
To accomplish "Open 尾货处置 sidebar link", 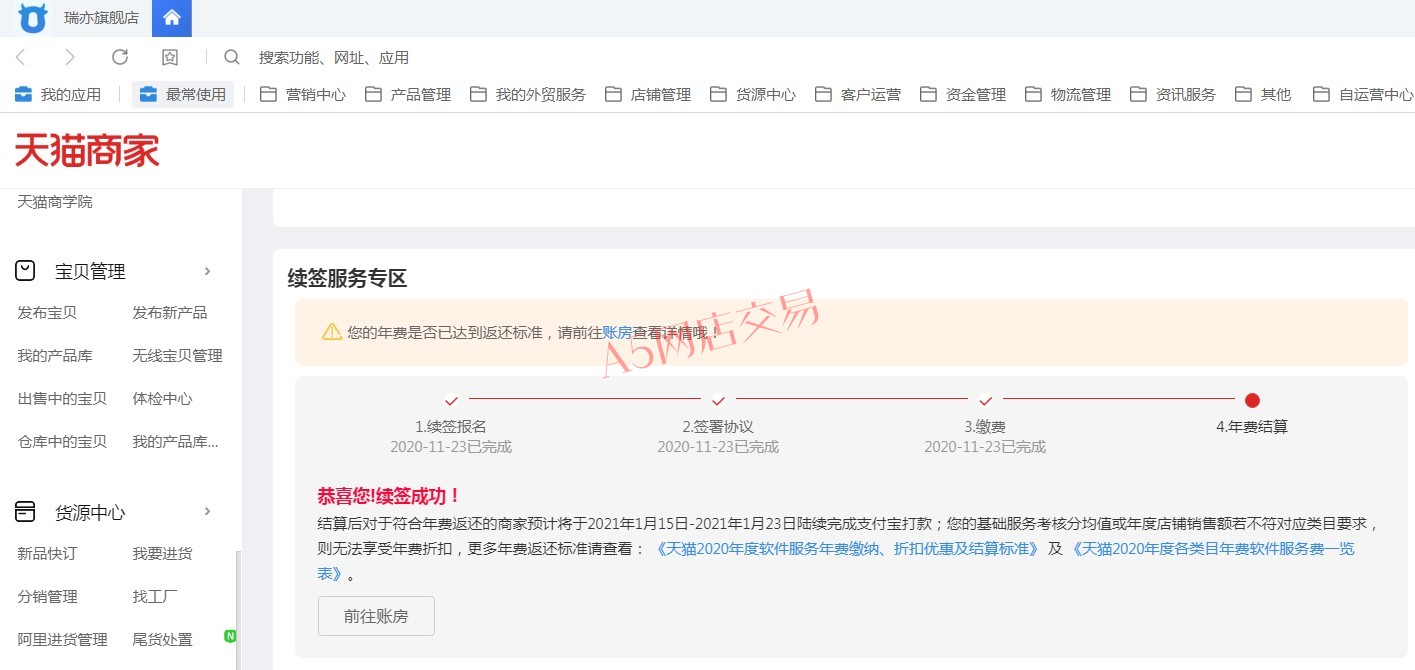I will point(162,640).
